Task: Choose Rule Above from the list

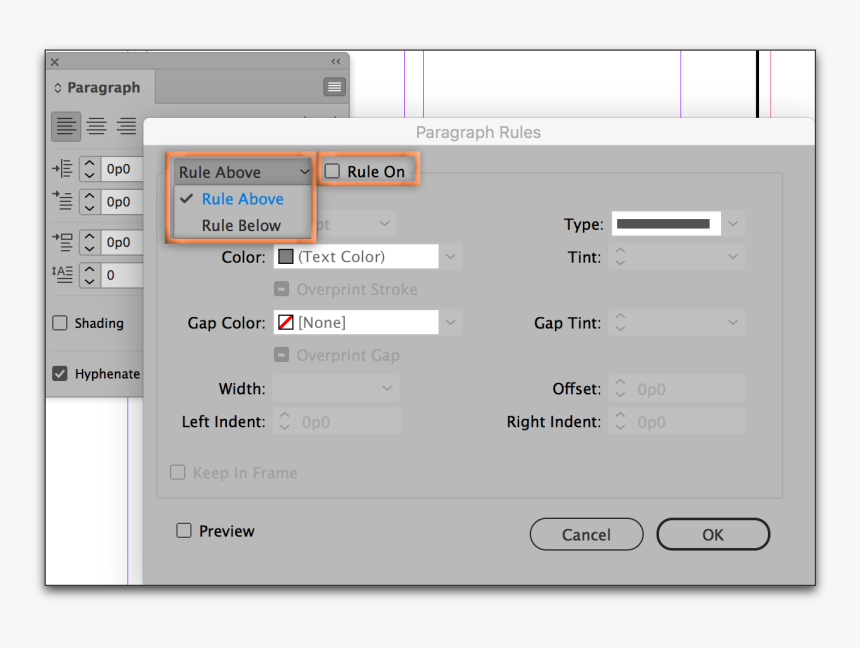Action: click(x=242, y=199)
